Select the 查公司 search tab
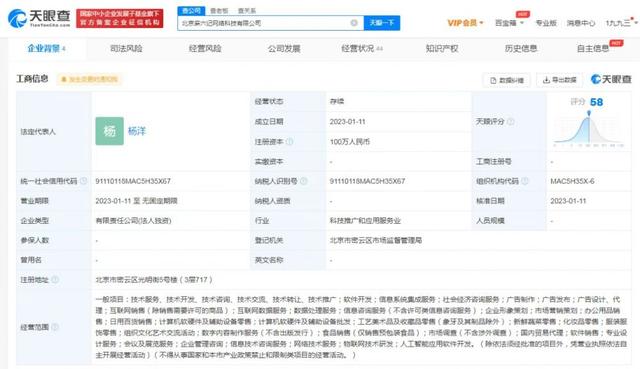Image resolution: width=640 pixels, height=369 pixels. (x=191, y=11)
